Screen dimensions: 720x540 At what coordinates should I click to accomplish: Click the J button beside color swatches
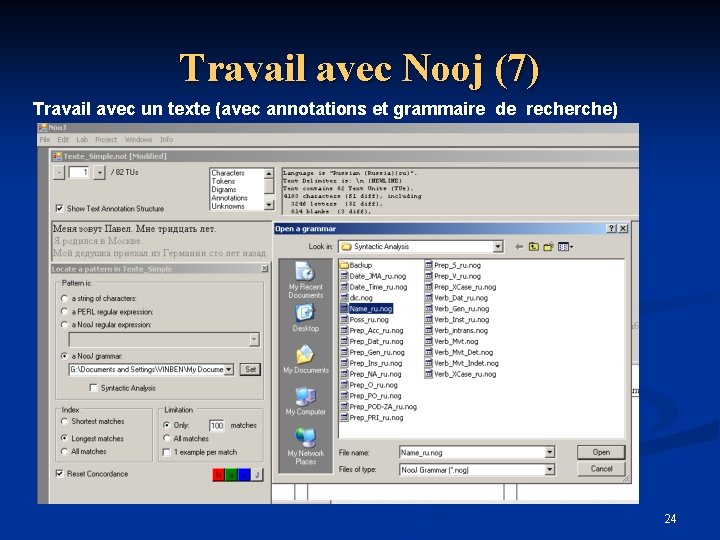pos(258,475)
